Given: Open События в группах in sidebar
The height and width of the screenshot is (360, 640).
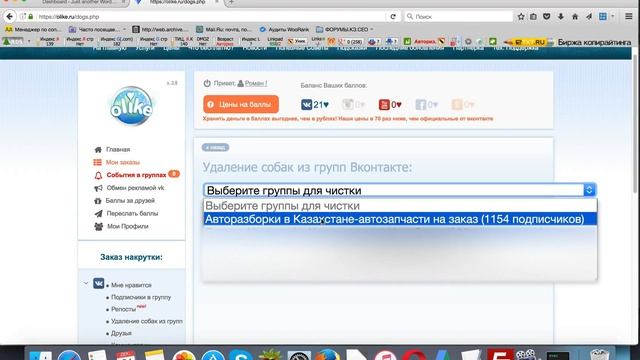Looking at the screenshot, I should [136, 175].
